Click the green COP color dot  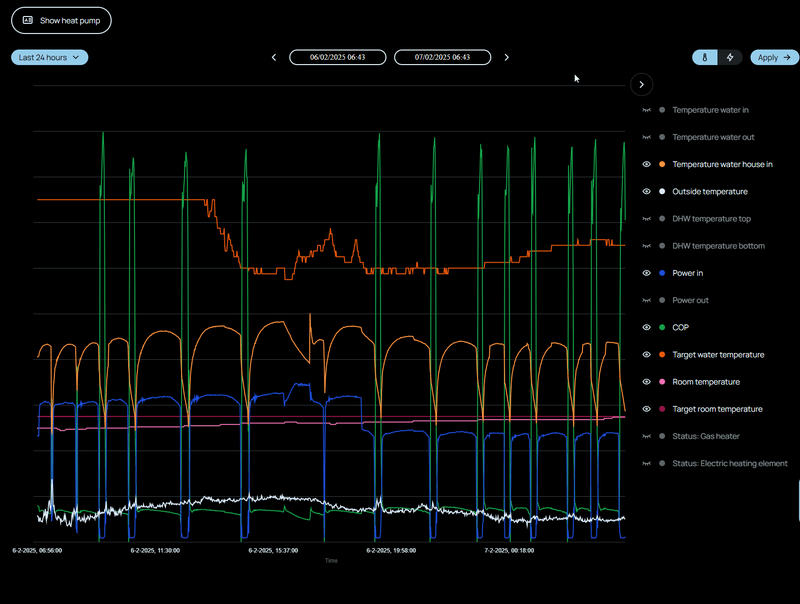[662, 328]
